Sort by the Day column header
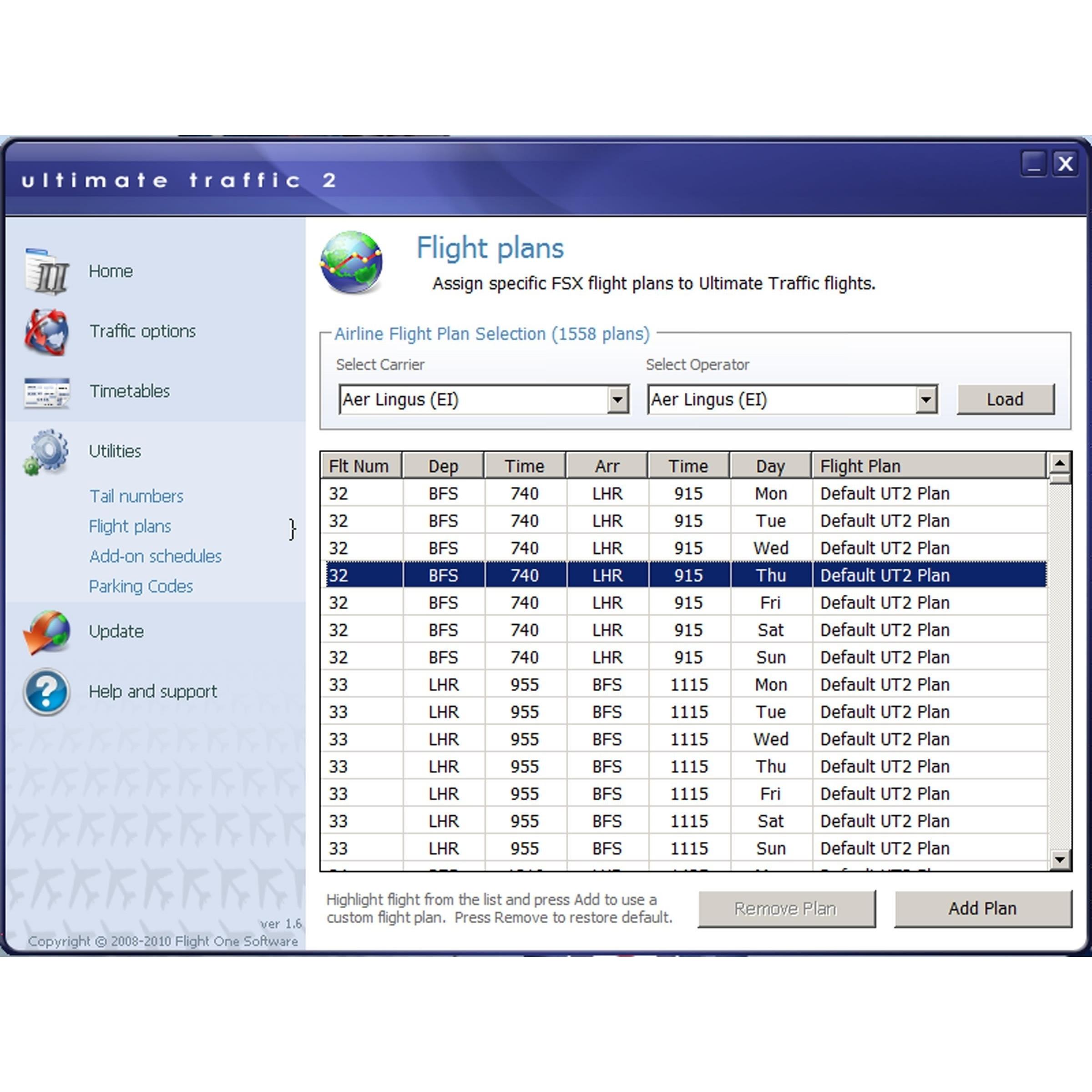 point(770,466)
